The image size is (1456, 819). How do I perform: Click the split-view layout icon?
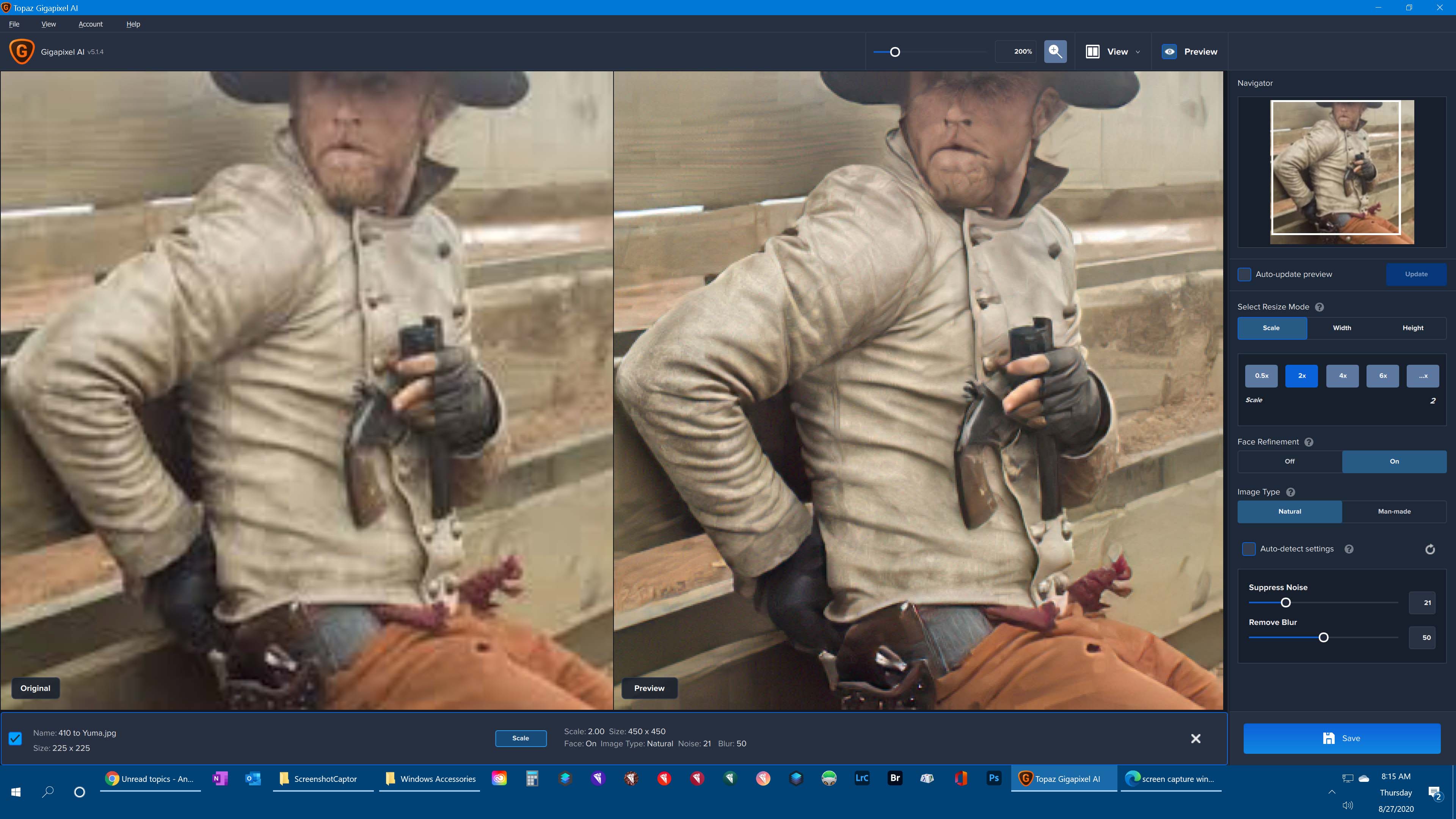pyautogui.click(x=1092, y=52)
